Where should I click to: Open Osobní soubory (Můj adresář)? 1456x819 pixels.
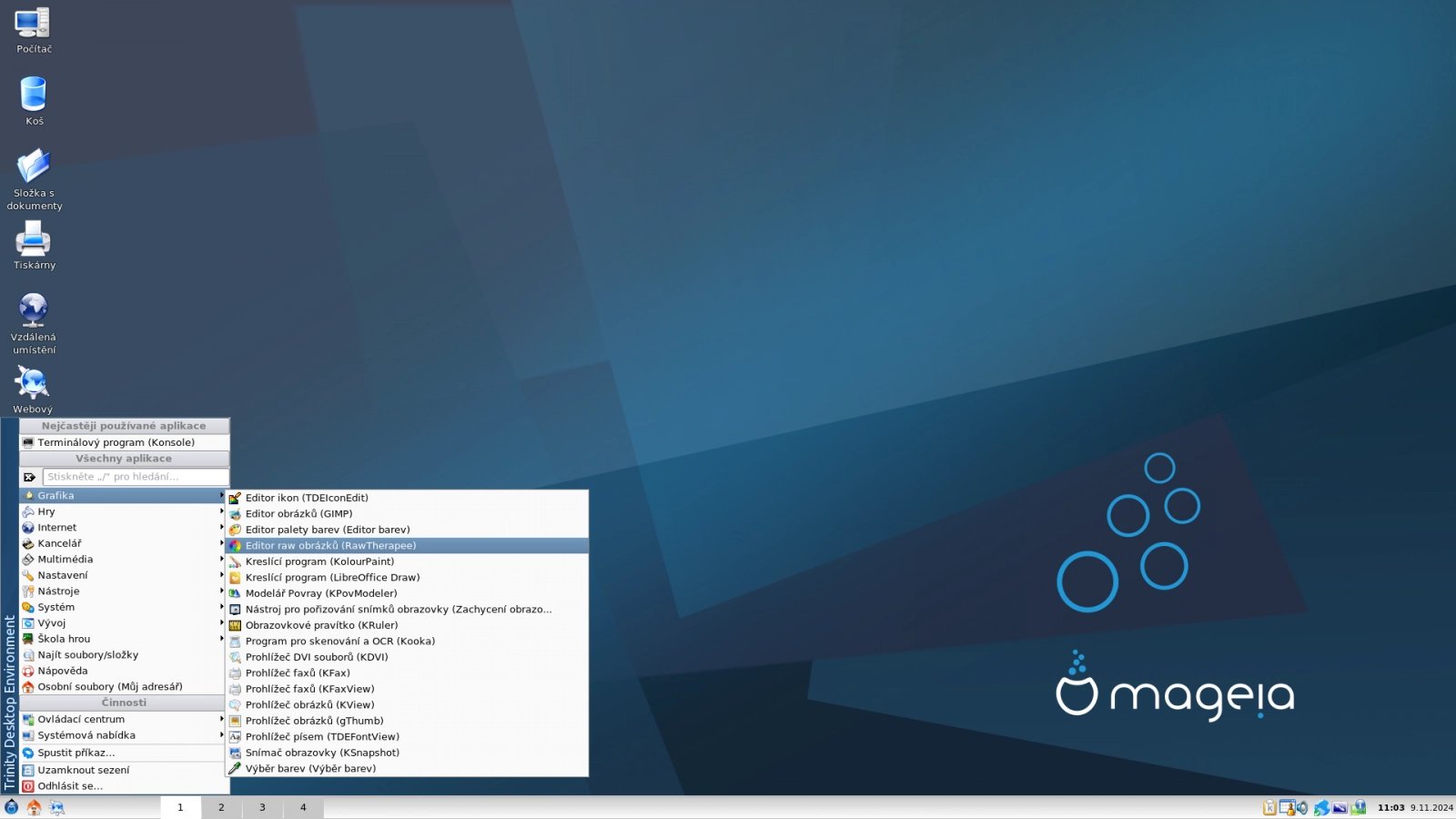coord(123,687)
